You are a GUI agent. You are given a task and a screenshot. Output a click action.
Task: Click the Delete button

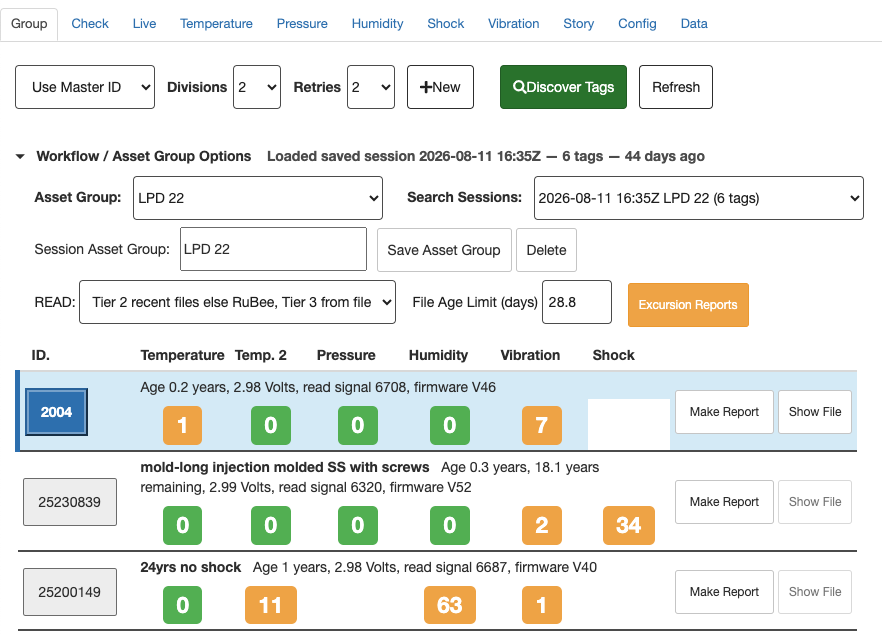click(546, 250)
